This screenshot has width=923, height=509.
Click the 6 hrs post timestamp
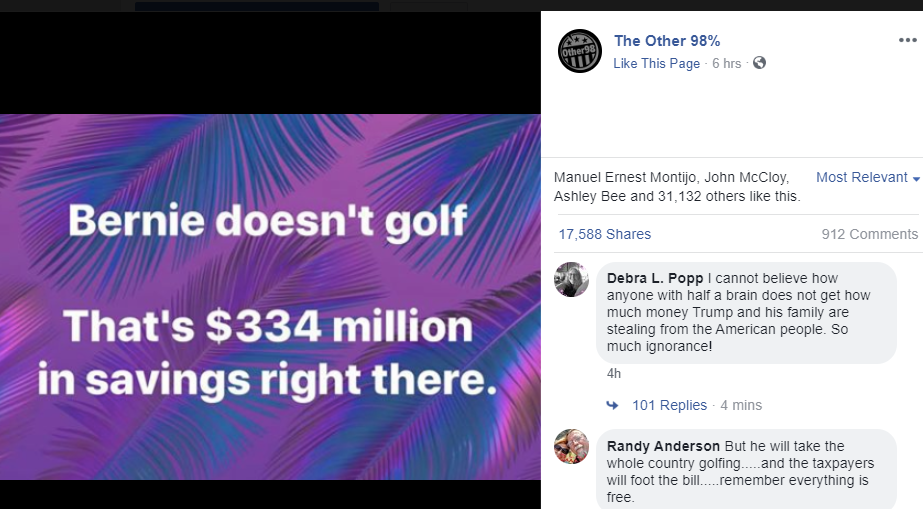pos(726,63)
